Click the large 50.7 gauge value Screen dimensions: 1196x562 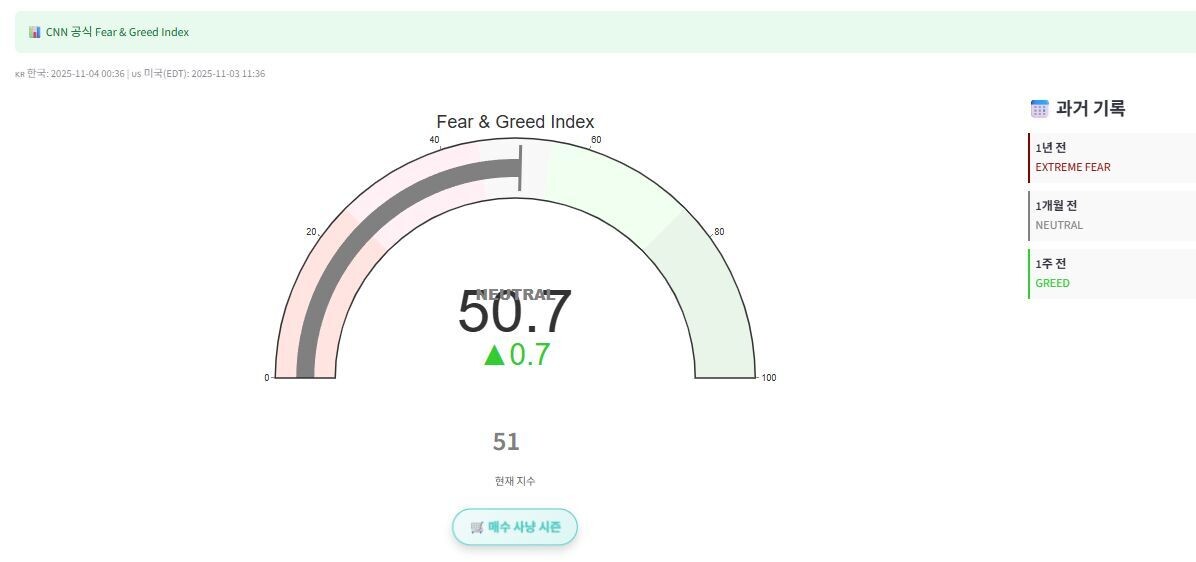click(x=514, y=313)
